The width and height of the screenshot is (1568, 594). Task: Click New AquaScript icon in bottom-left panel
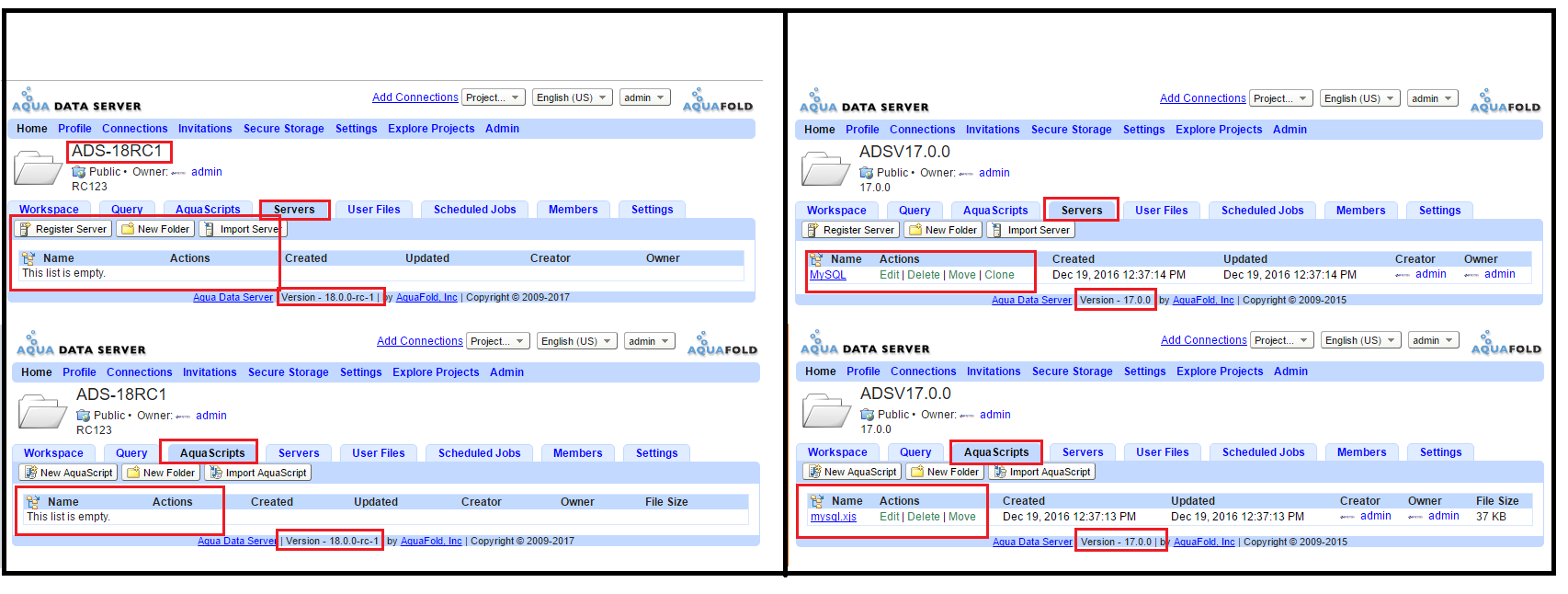pyautogui.click(x=30, y=473)
